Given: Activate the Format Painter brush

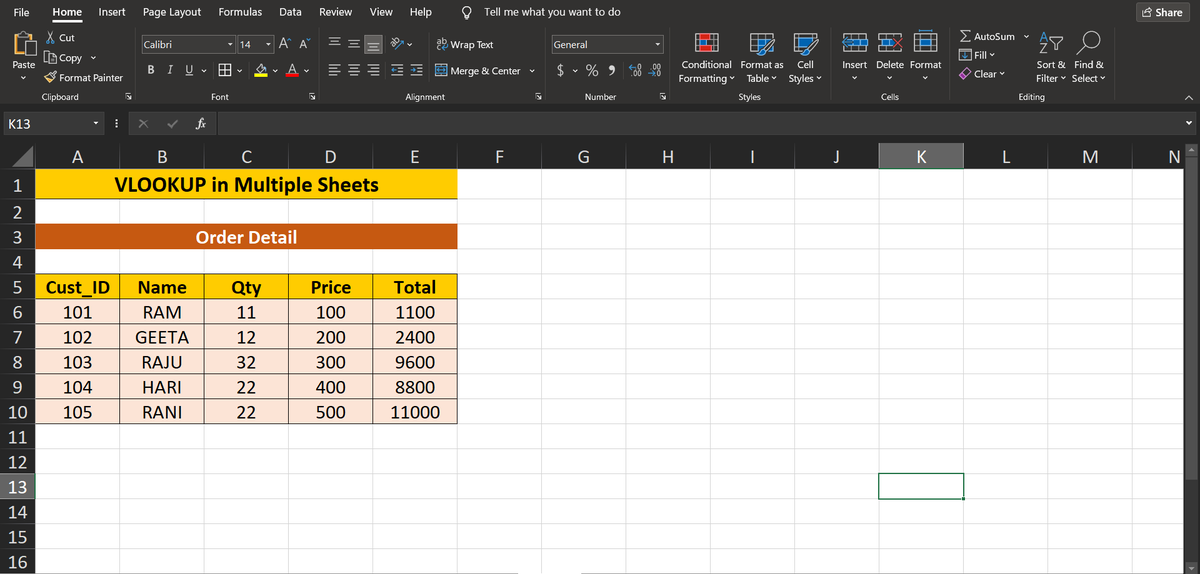Looking at the screenshot, I should pyautogui.click(x=52, y=78).
